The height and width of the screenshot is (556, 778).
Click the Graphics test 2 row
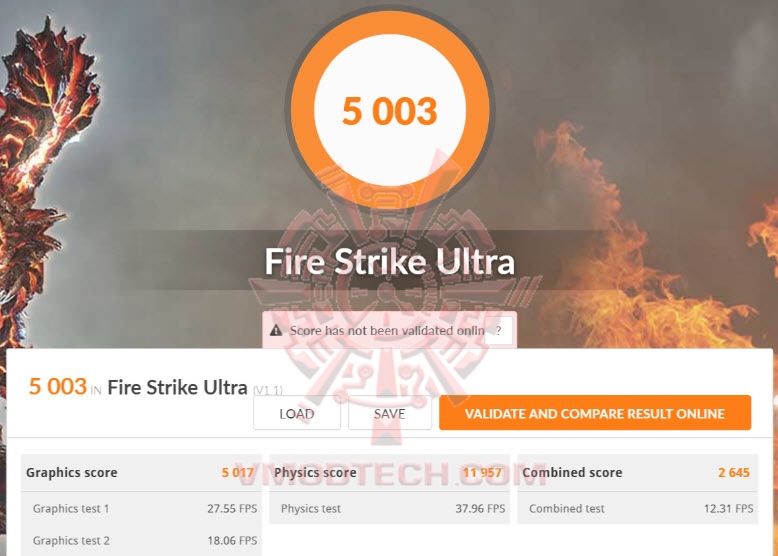(x=141, y=541)
